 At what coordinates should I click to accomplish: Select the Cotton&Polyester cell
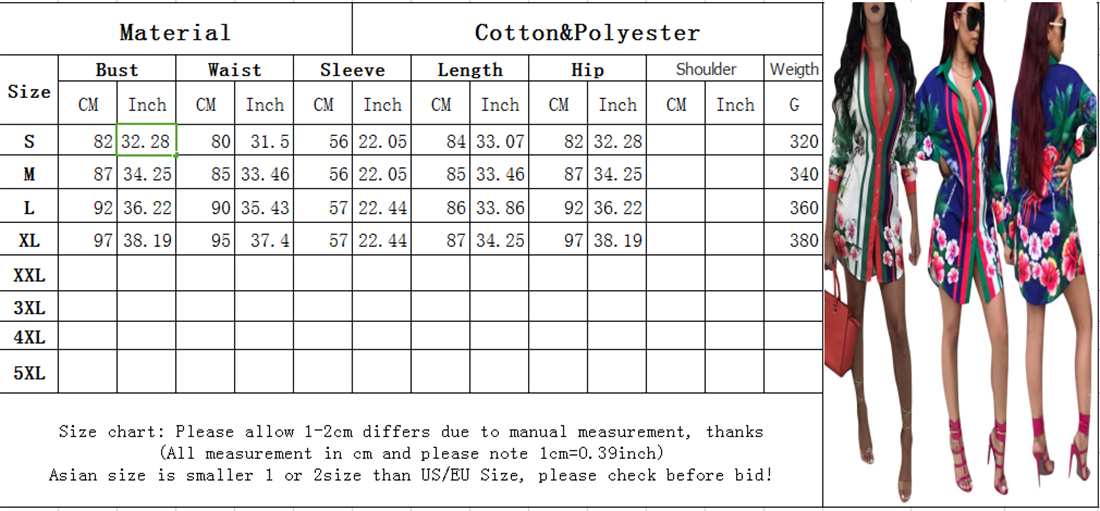tap(587, 32)
